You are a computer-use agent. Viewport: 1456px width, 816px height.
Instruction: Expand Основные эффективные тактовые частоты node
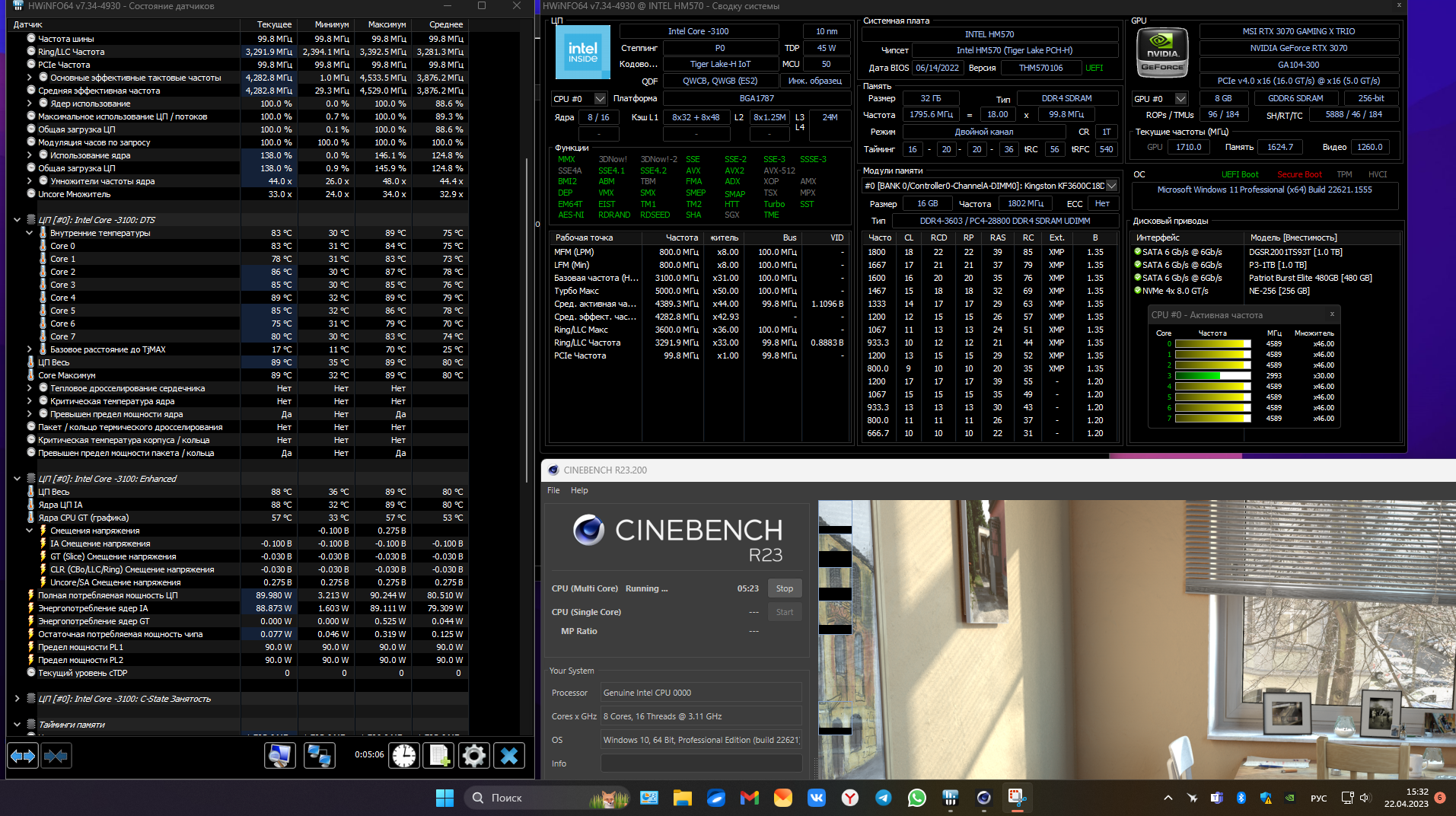29,78
